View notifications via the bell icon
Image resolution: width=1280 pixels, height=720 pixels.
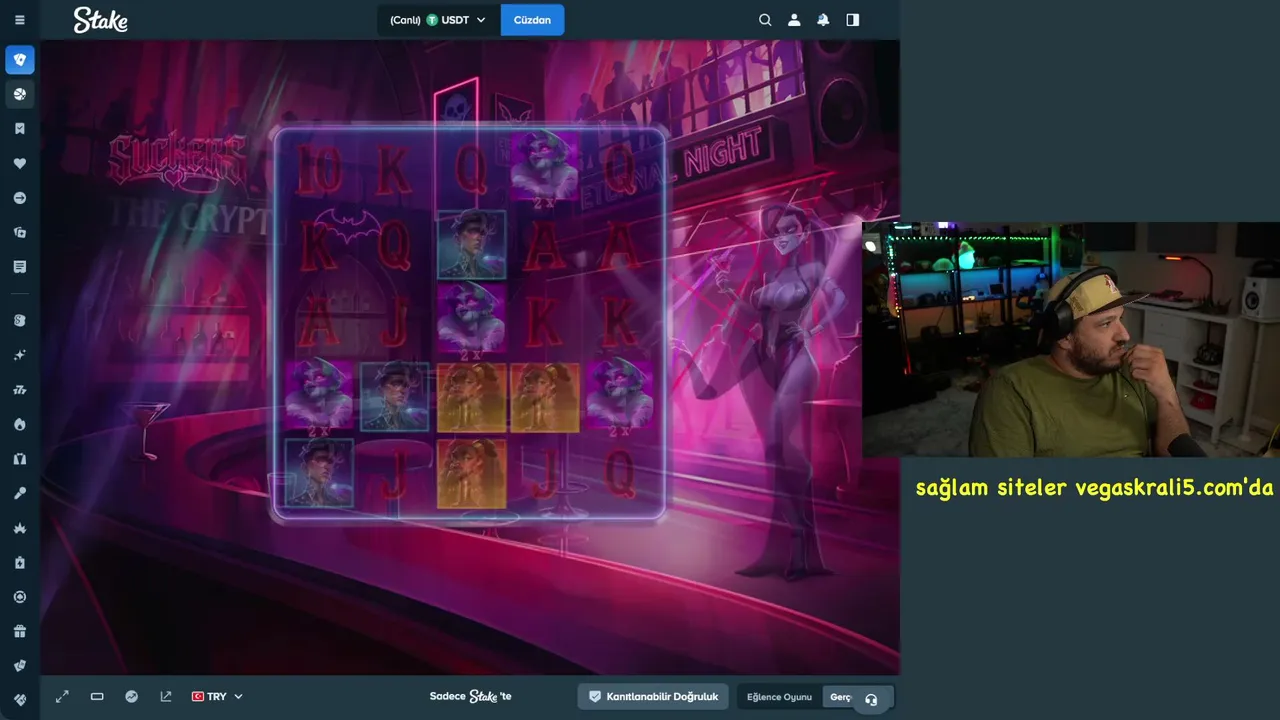pos(823,20)
